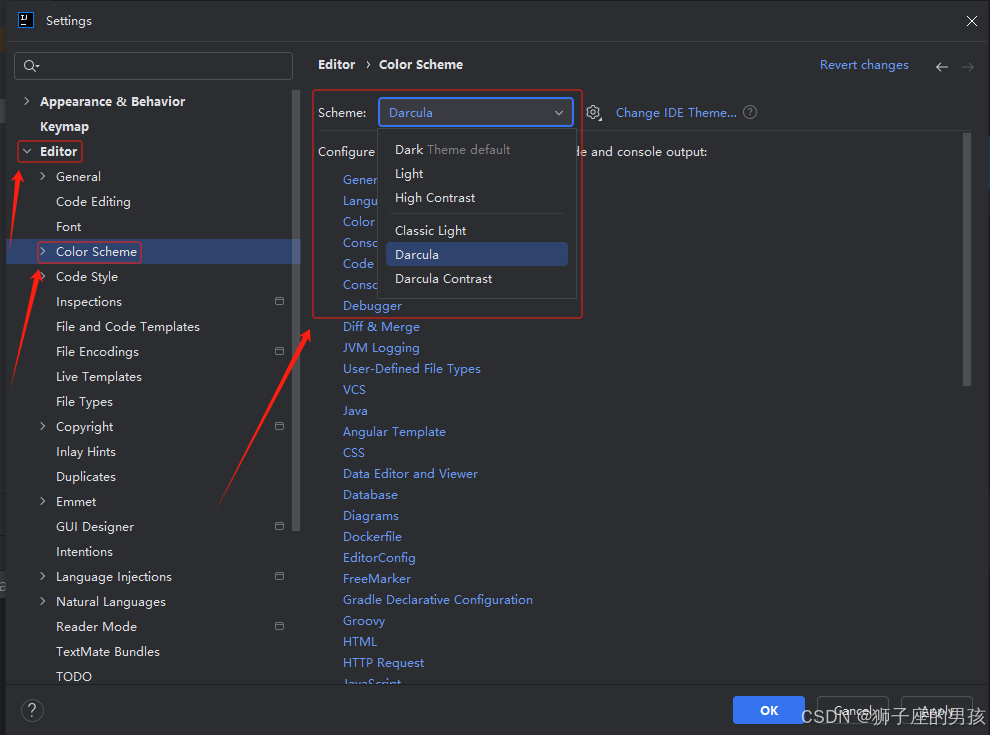Open the Scheme dropdown showing Darcula
This screenshot has height=735, width=990.
475,112
